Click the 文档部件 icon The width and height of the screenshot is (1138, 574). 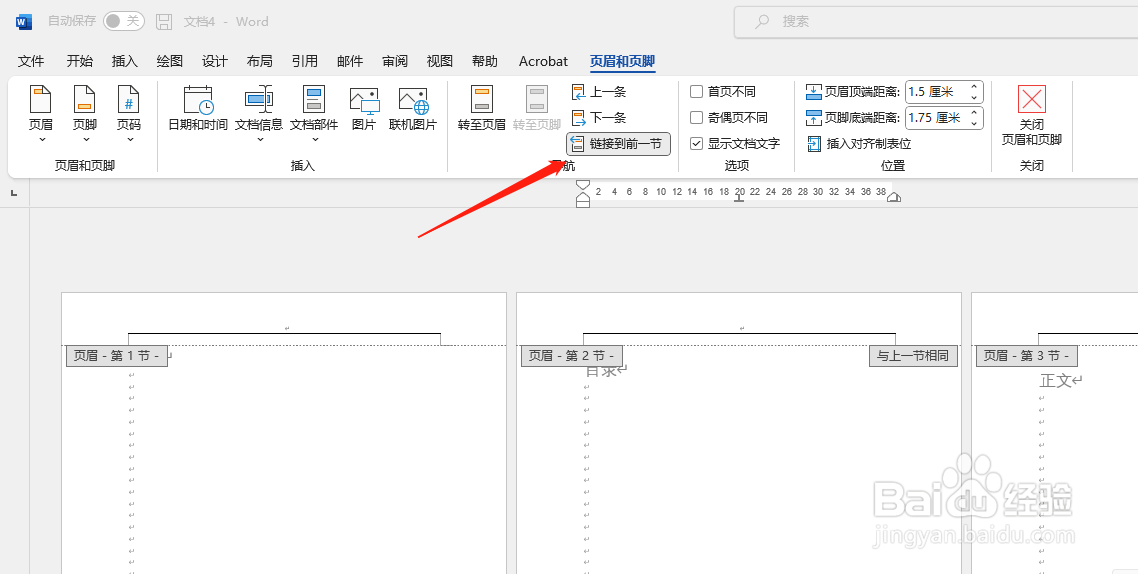(314, 100)
